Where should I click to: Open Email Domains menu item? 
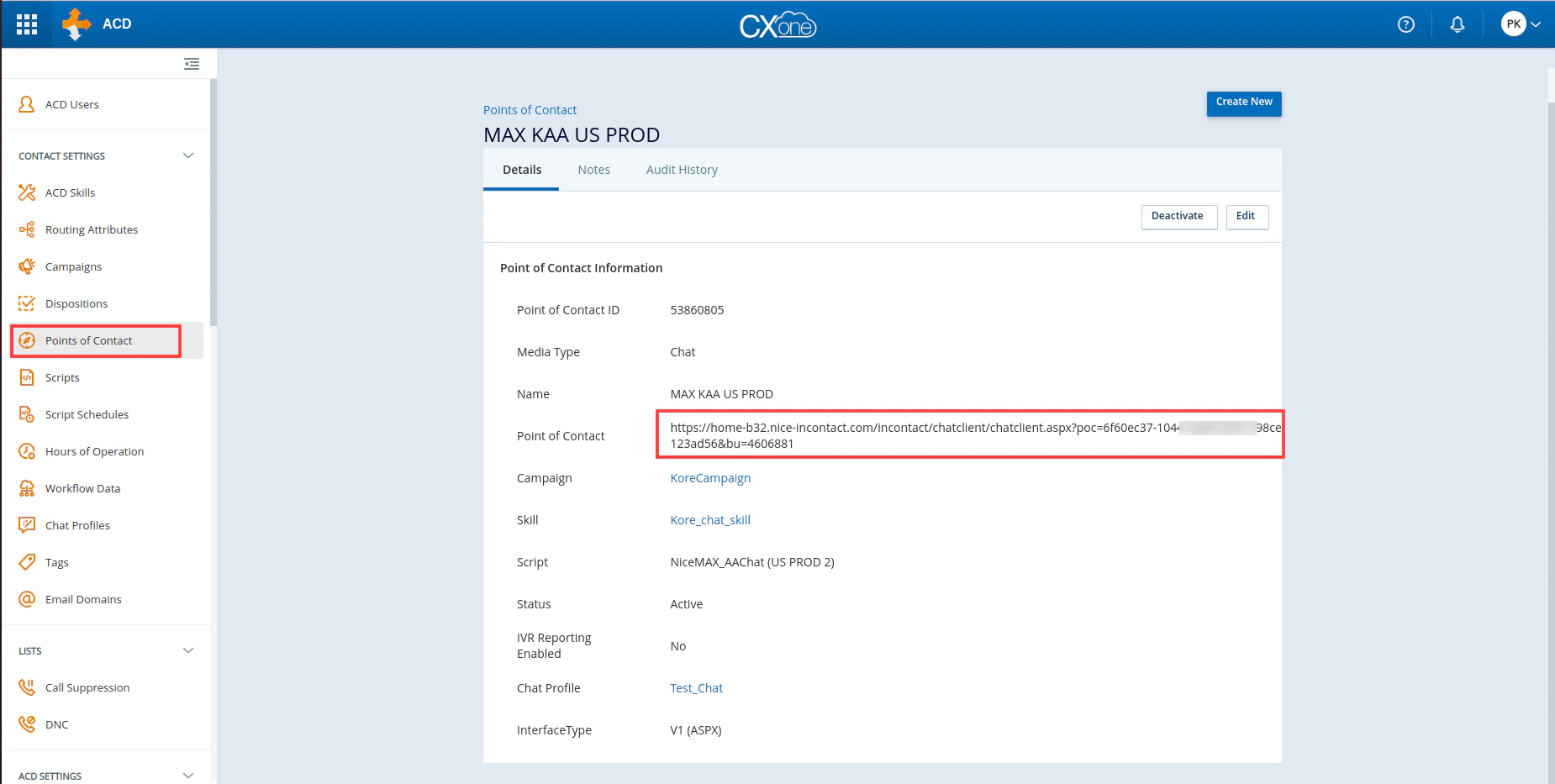(83, 599)
